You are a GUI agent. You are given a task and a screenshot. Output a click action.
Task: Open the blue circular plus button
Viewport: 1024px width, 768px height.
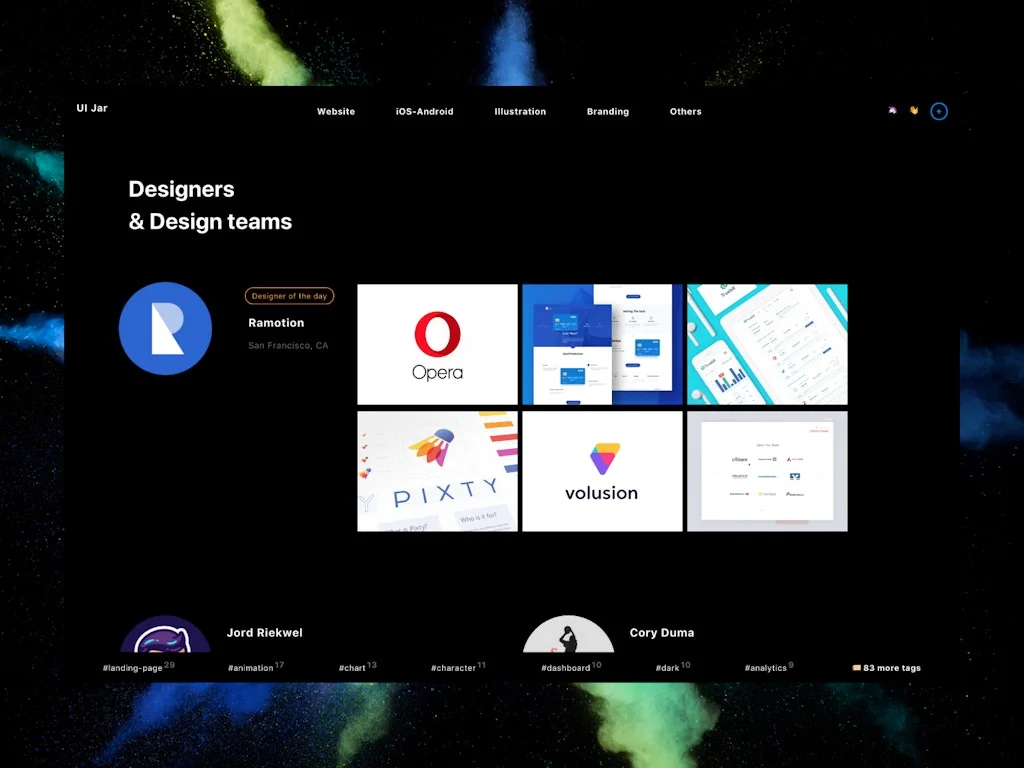pos(938,111)
